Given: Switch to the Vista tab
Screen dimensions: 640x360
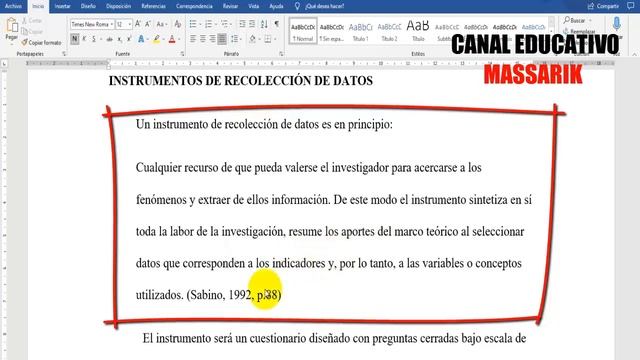Looking at the screenshot, I should [x=253, y=6].
